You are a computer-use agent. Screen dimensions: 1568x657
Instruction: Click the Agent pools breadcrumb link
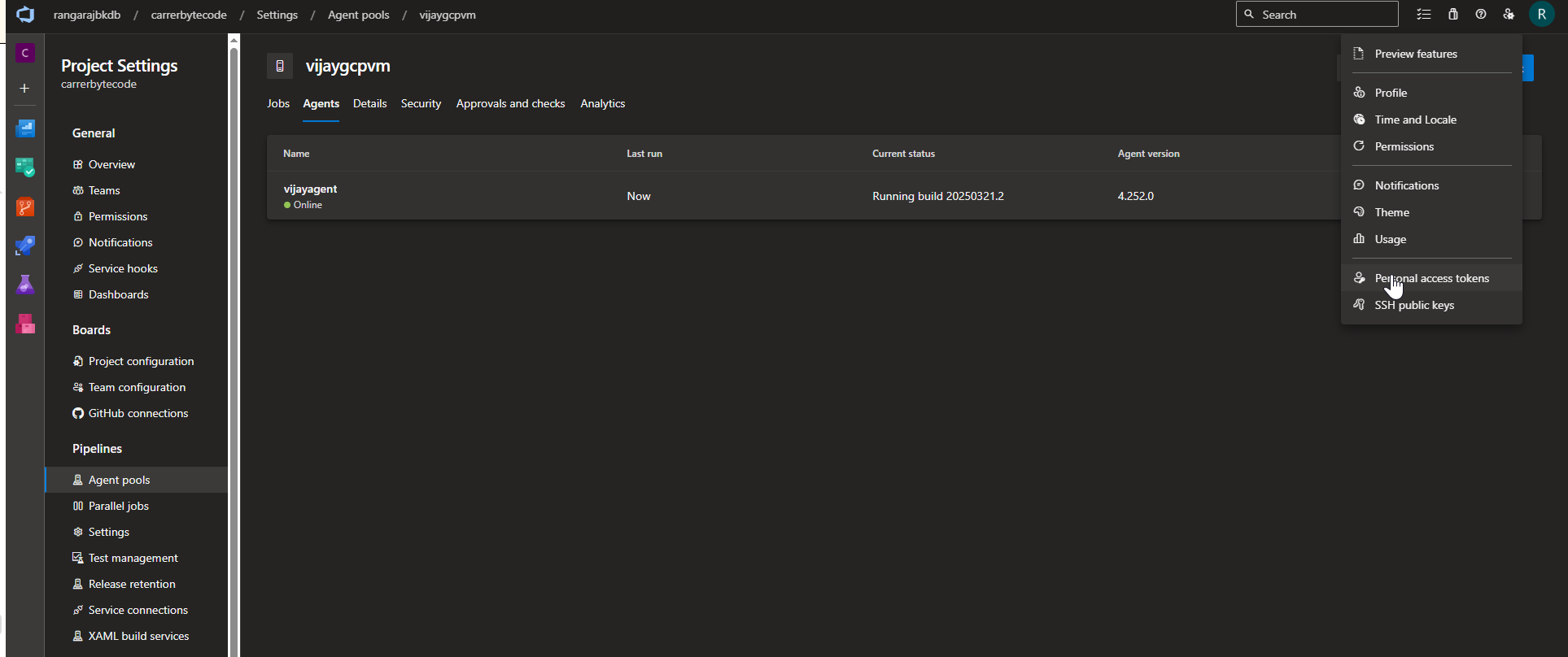click(x=359, y=15)
